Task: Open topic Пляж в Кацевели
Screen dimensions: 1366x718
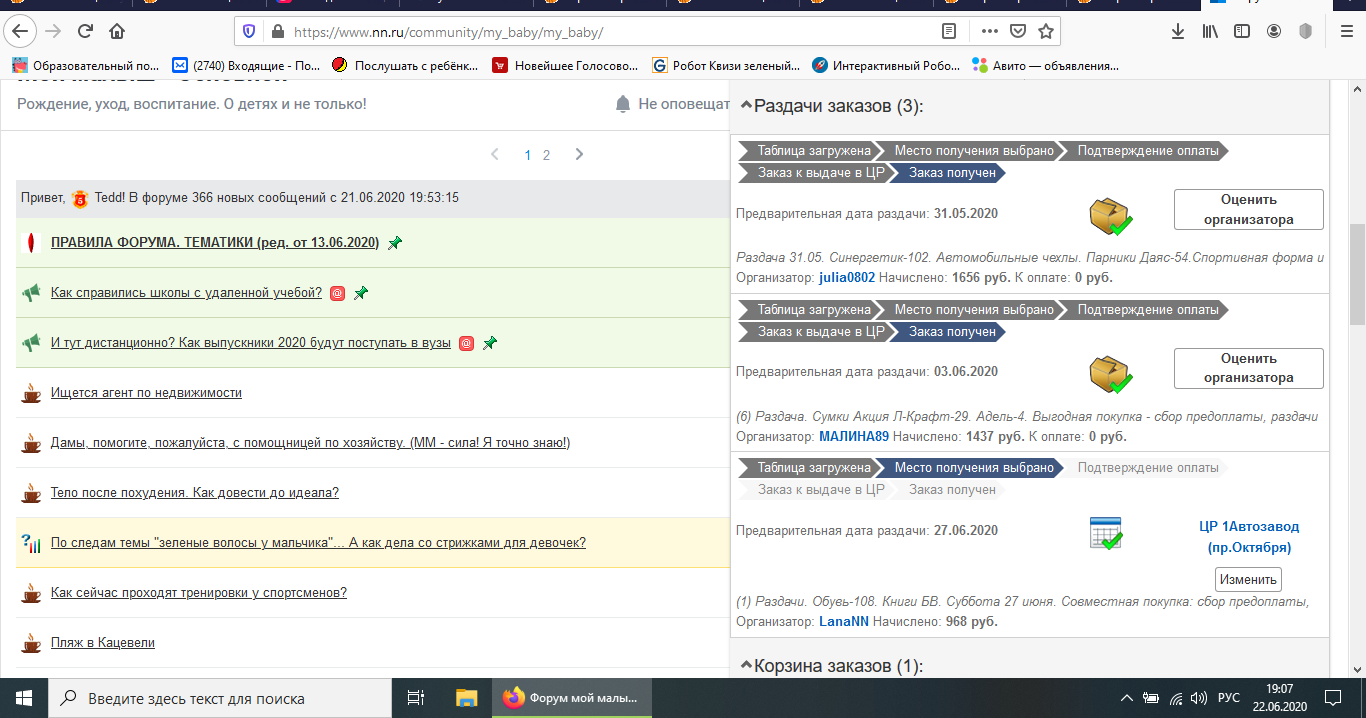Action: 103,643
